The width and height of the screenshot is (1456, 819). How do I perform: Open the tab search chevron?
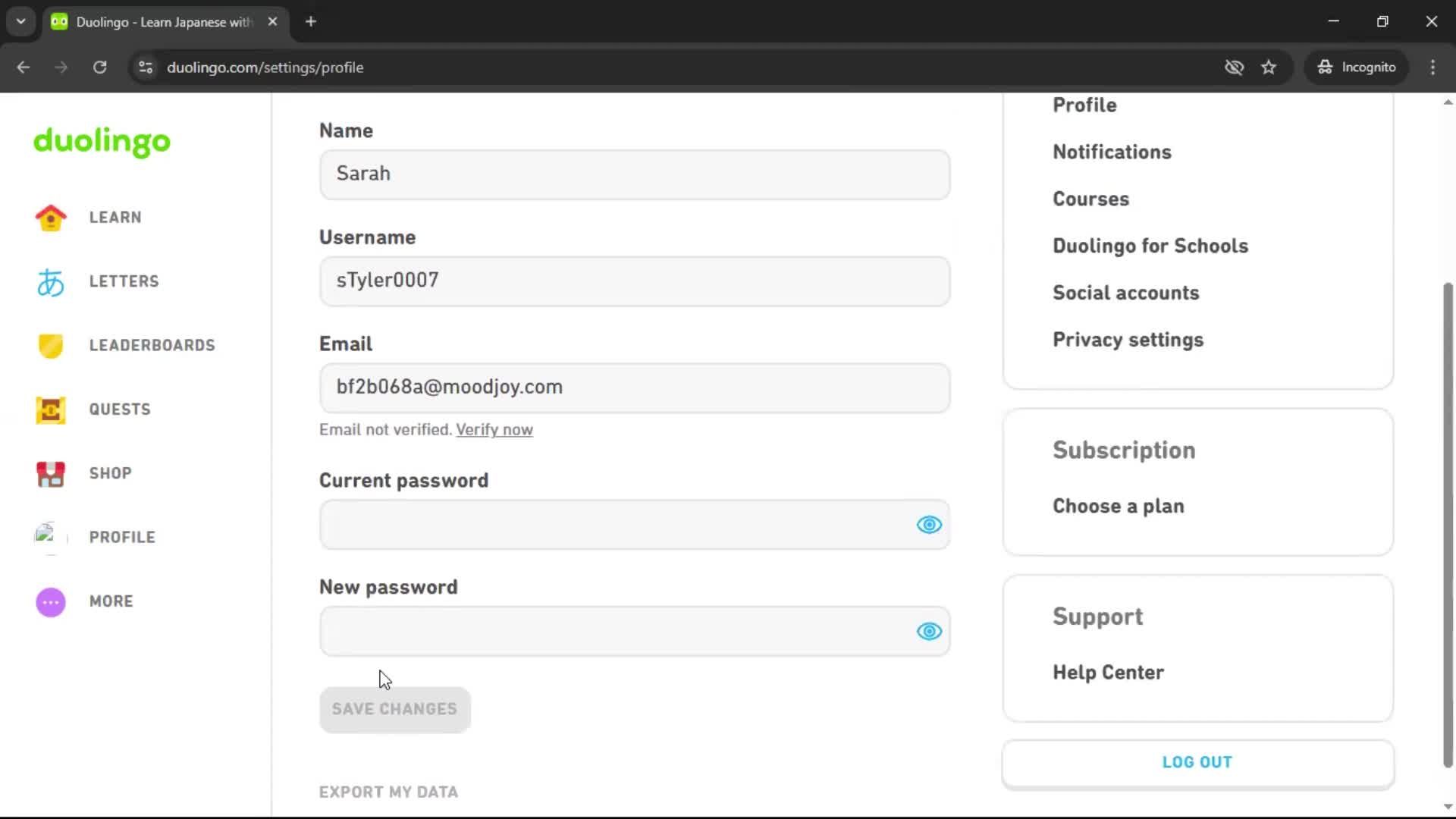click(20, 21)
